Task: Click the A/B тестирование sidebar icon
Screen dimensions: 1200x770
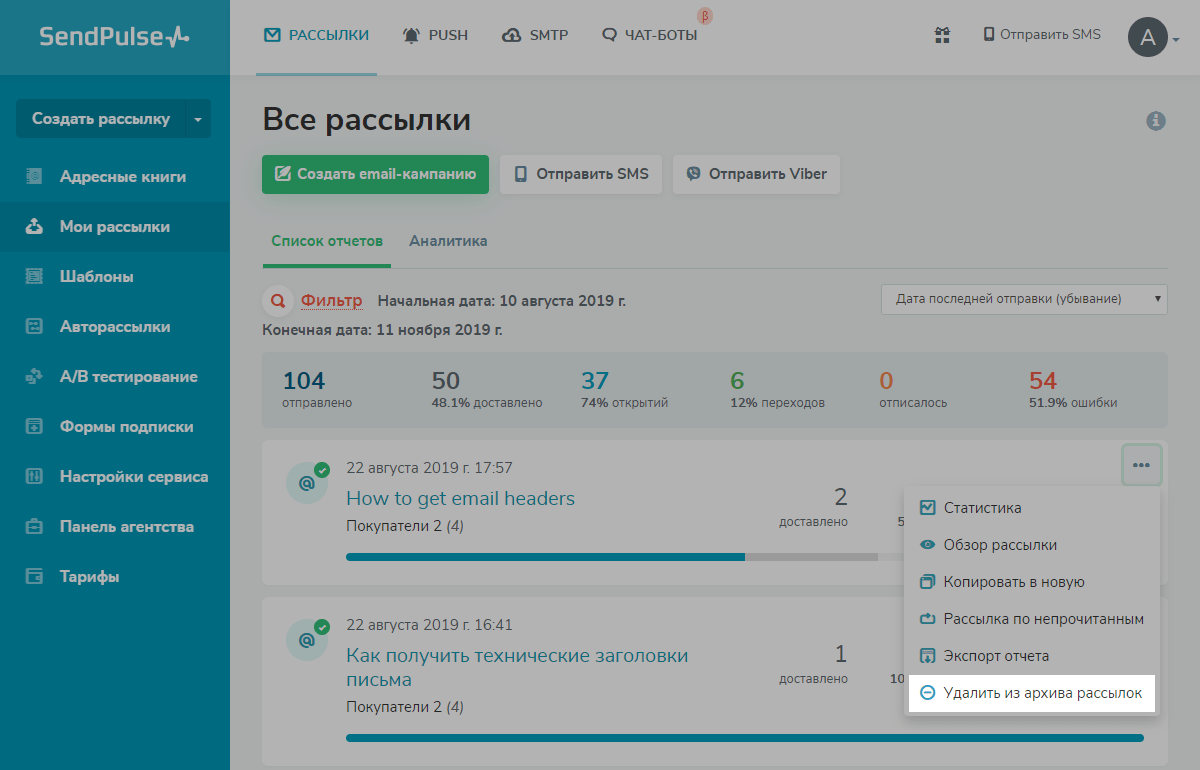Action: tap(34, 377)
